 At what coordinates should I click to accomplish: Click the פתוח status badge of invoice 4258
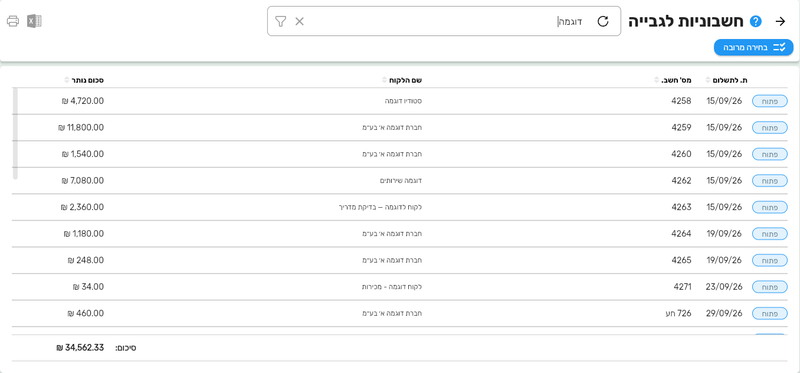pos(769,101)
